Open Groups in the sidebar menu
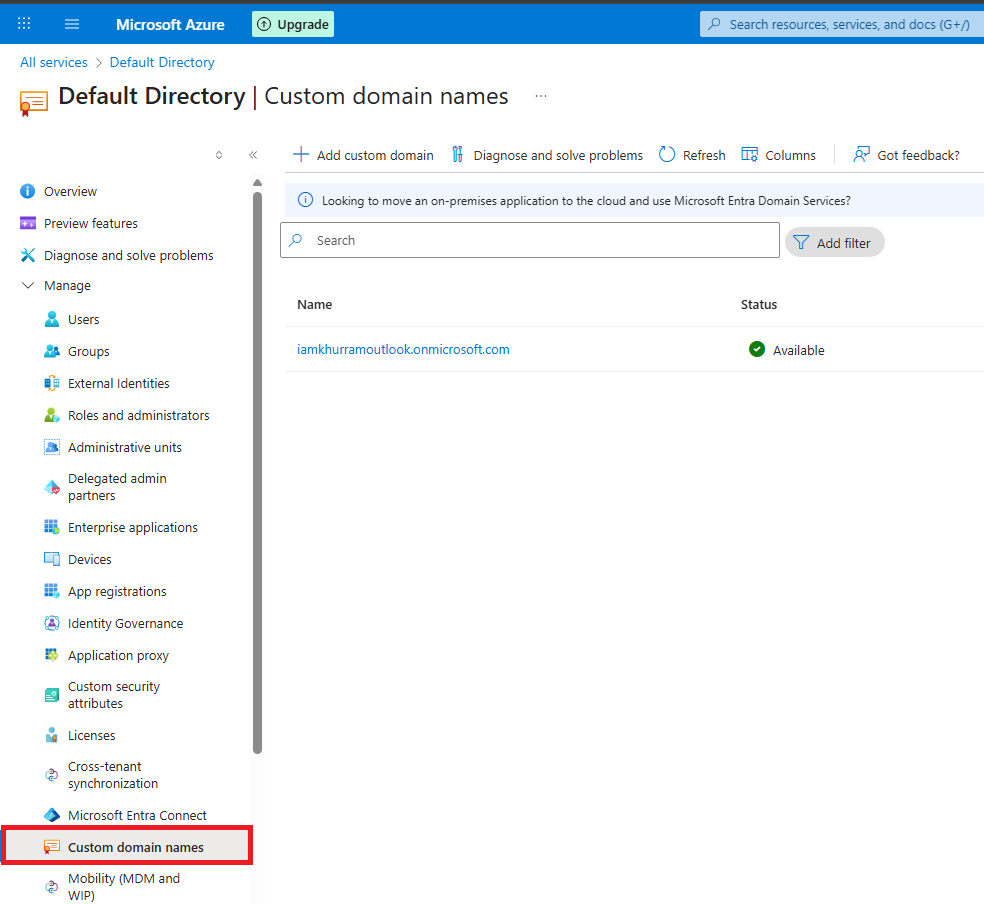 (89, 351)
